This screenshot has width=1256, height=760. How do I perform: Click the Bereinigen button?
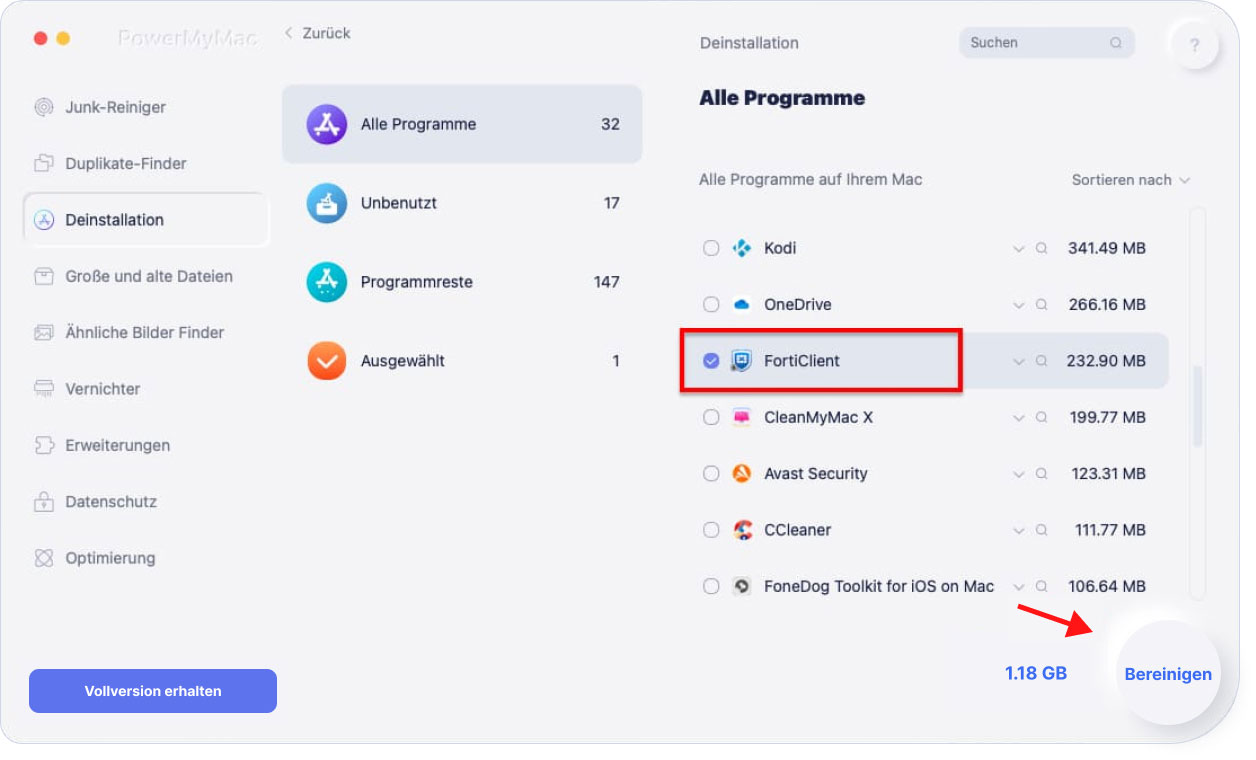pos(1168,673)
